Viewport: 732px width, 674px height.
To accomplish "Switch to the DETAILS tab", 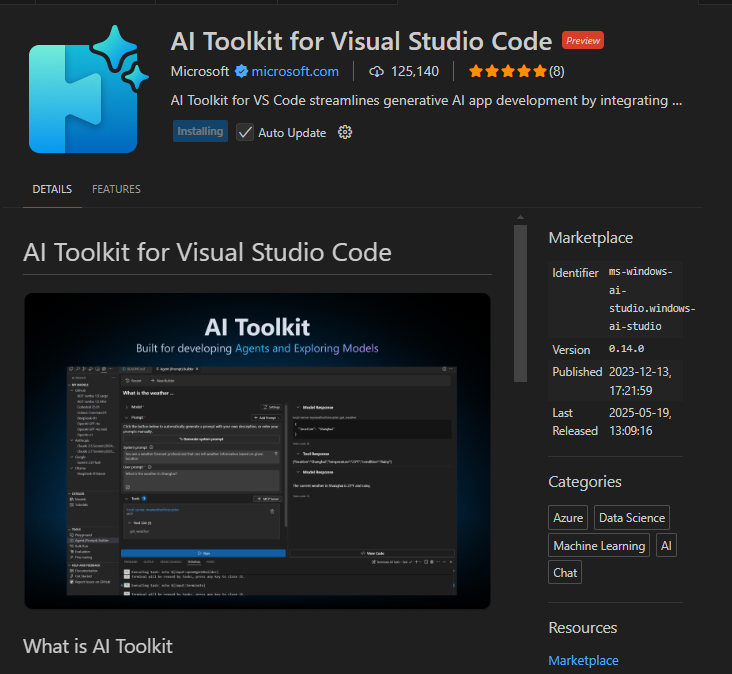I will [52, 189].
